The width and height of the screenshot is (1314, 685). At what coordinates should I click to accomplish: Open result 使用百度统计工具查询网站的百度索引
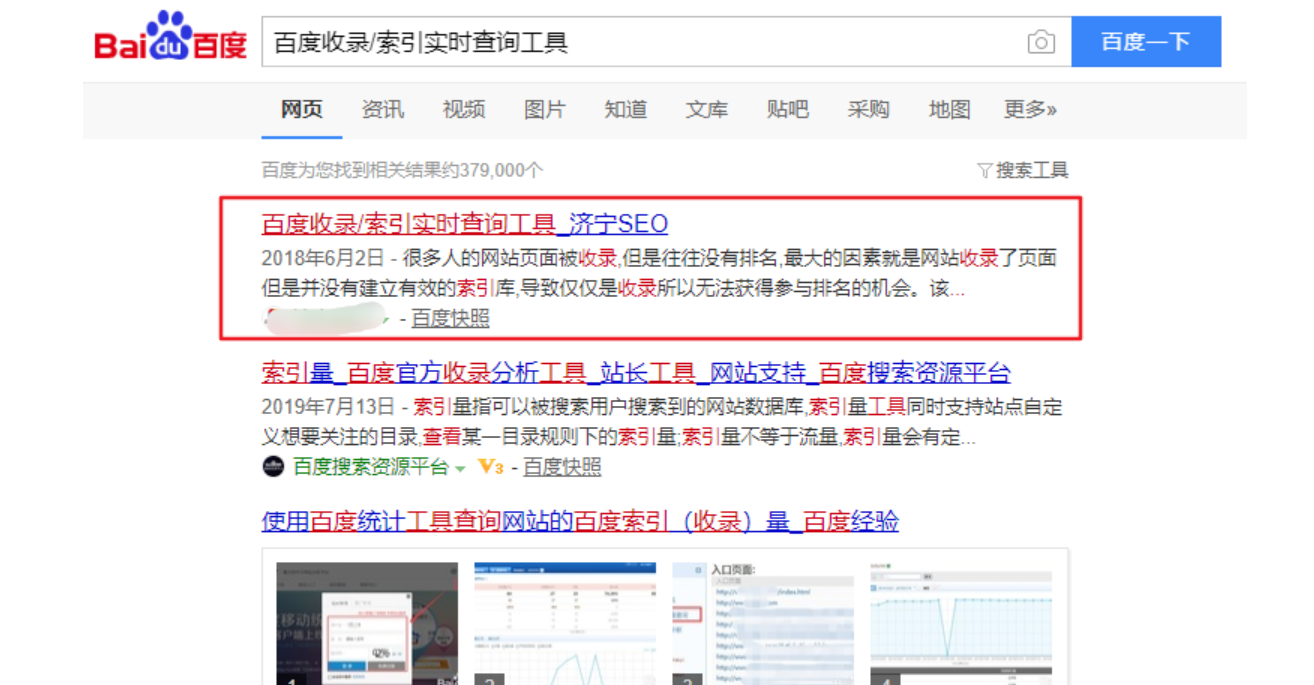(x=580, y=521)
